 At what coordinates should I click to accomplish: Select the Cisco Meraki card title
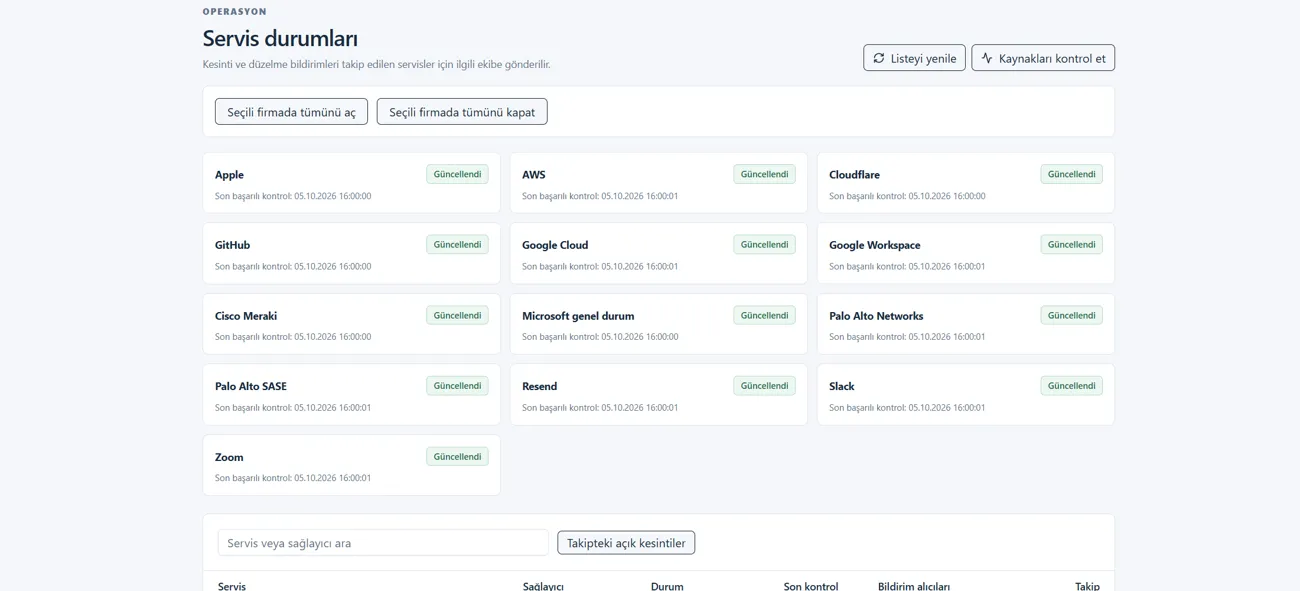[x=246, y=316]
